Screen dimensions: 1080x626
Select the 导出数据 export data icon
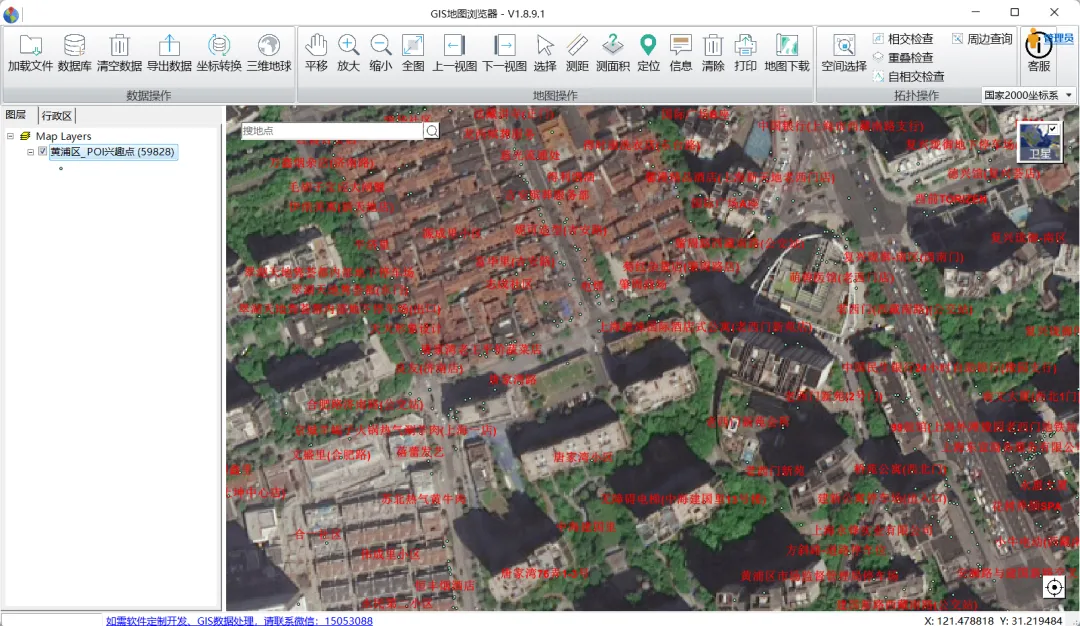[169, 45]
